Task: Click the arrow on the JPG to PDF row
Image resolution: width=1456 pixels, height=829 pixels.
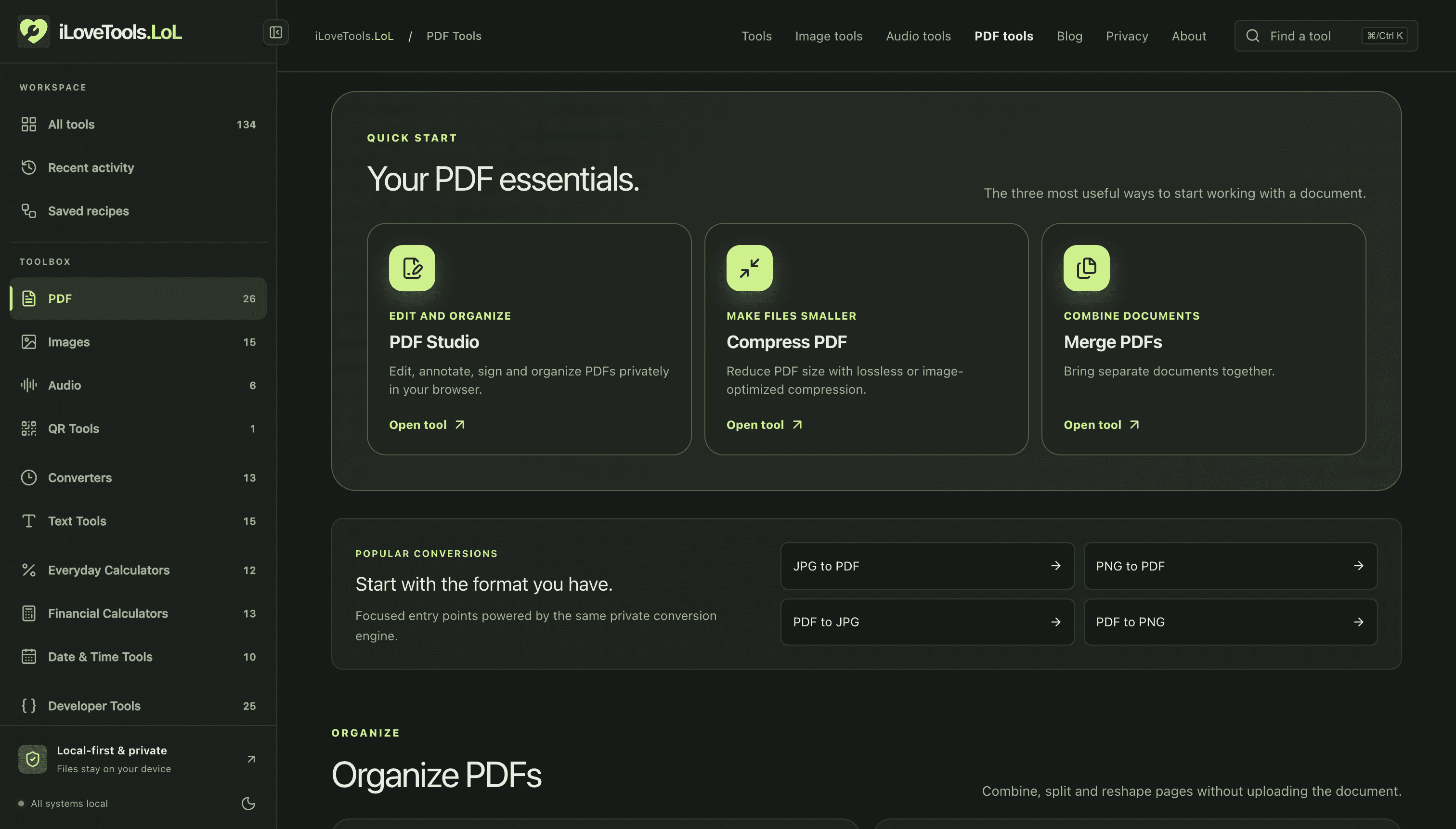Action: point(1055,565)
